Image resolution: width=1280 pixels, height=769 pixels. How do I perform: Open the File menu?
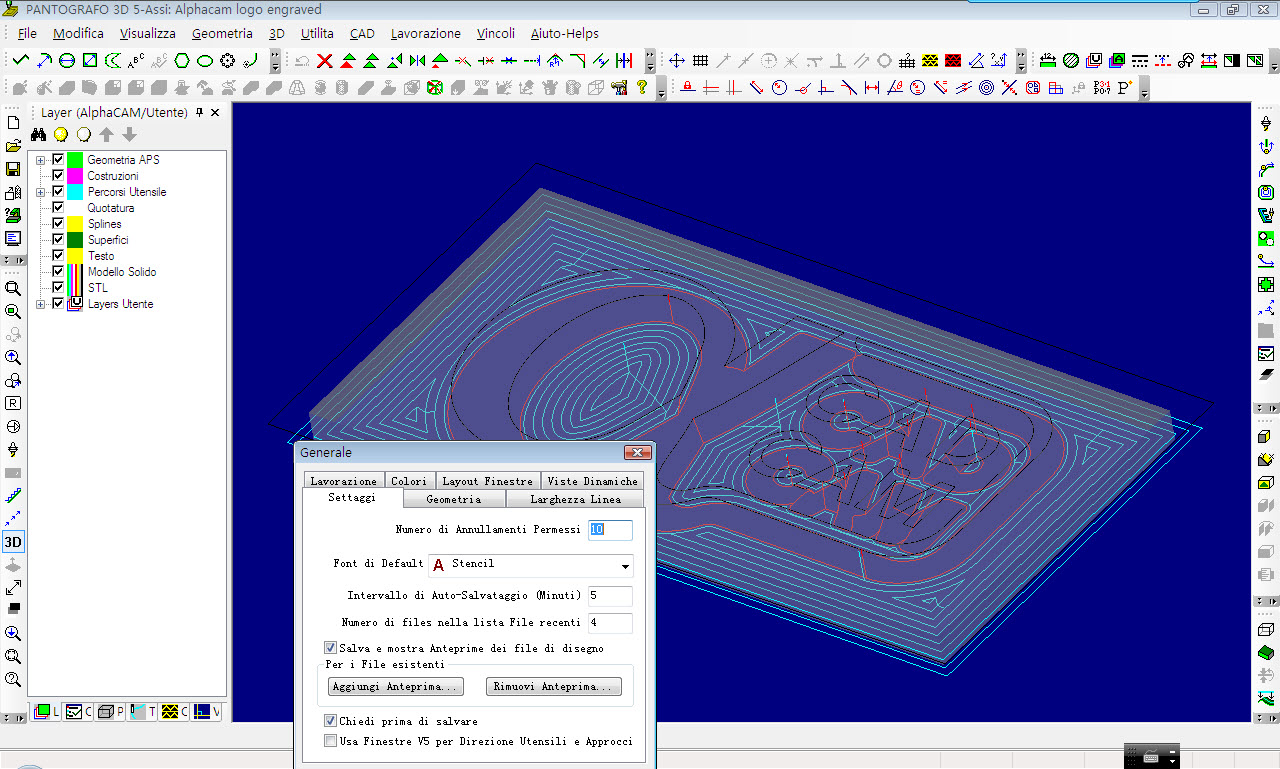point(27,33)
